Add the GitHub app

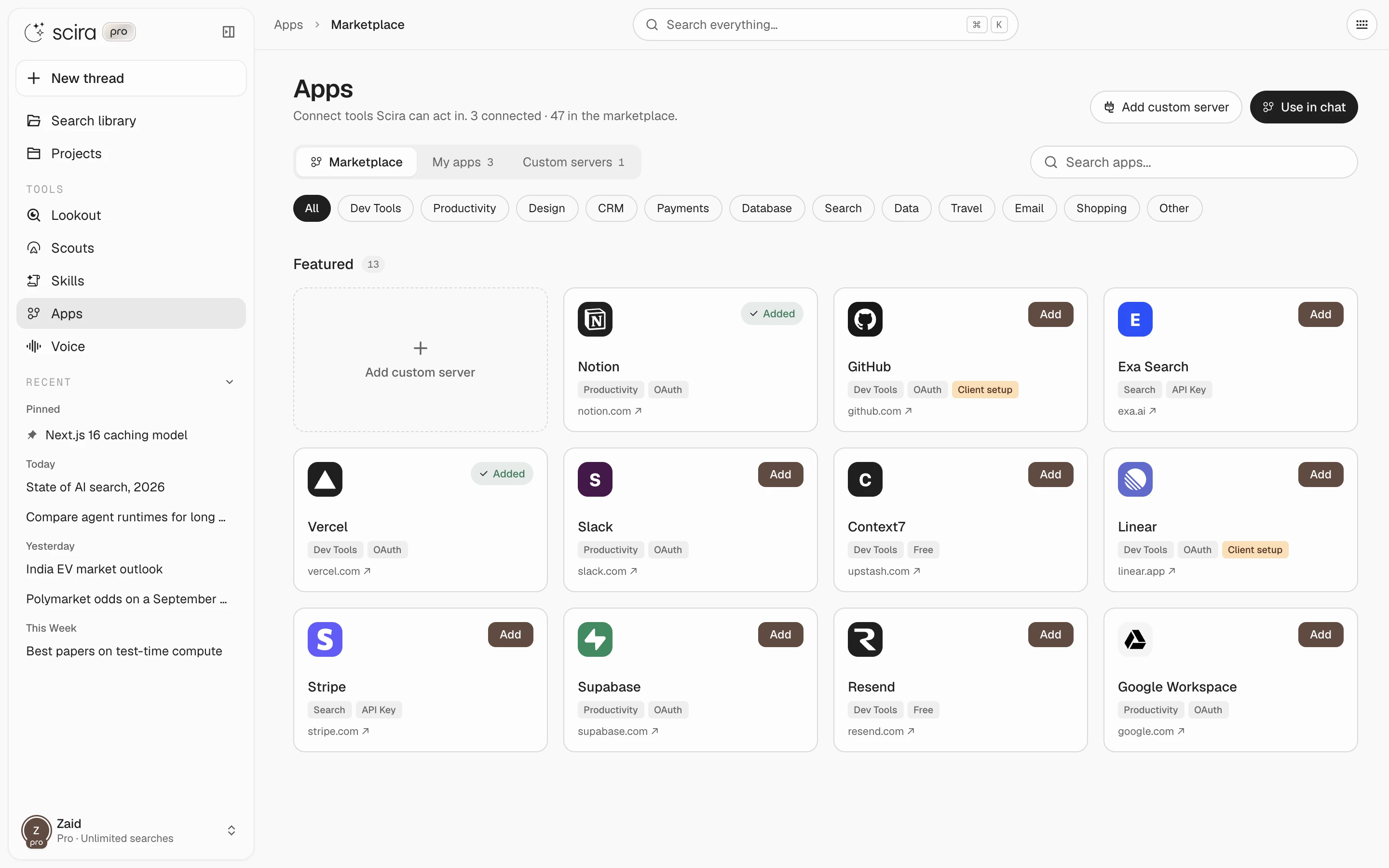click(1050, 314)
